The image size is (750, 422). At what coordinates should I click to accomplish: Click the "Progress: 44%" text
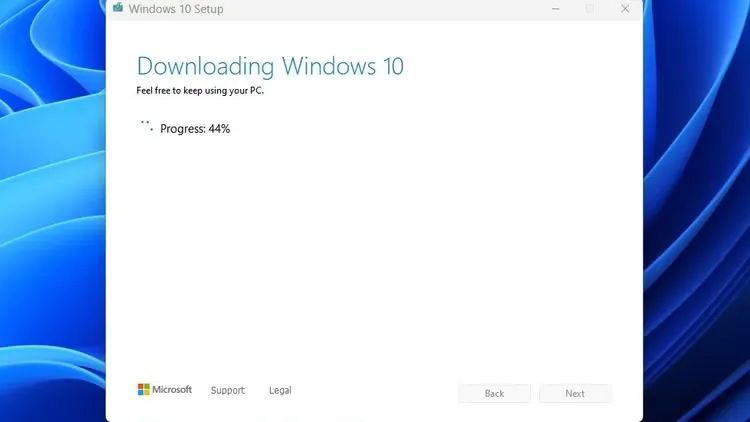[x=195, y=129]
